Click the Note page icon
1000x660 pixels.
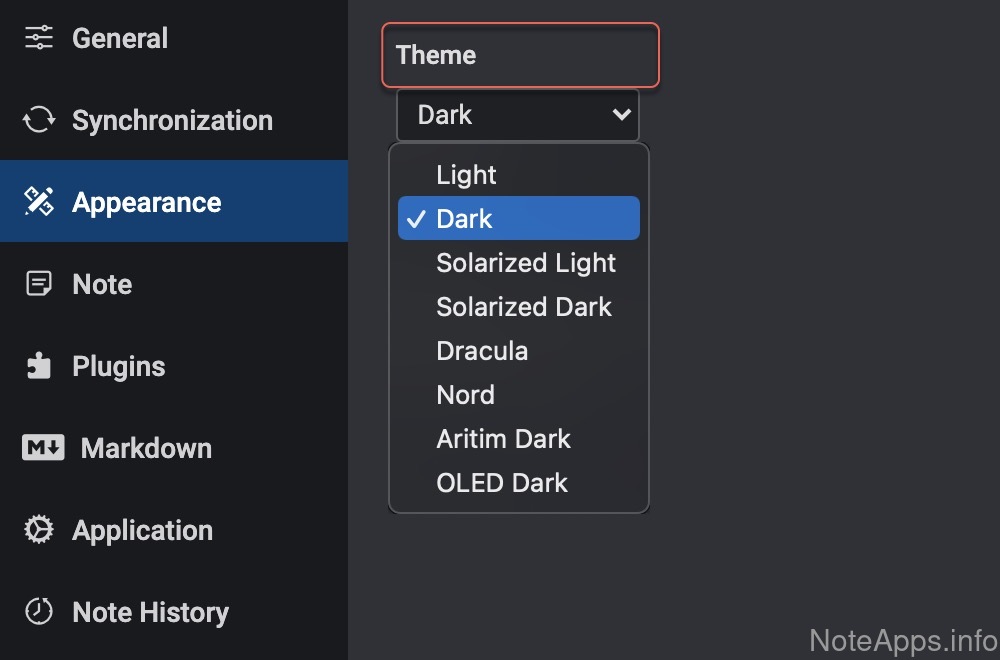coord(38,284)
